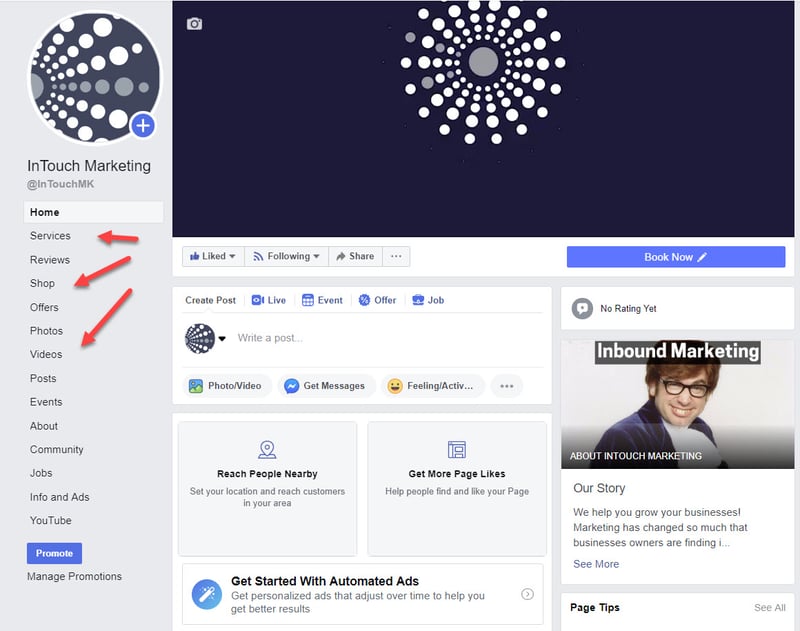Open Photos in the sidebar

tap(46, 331)
